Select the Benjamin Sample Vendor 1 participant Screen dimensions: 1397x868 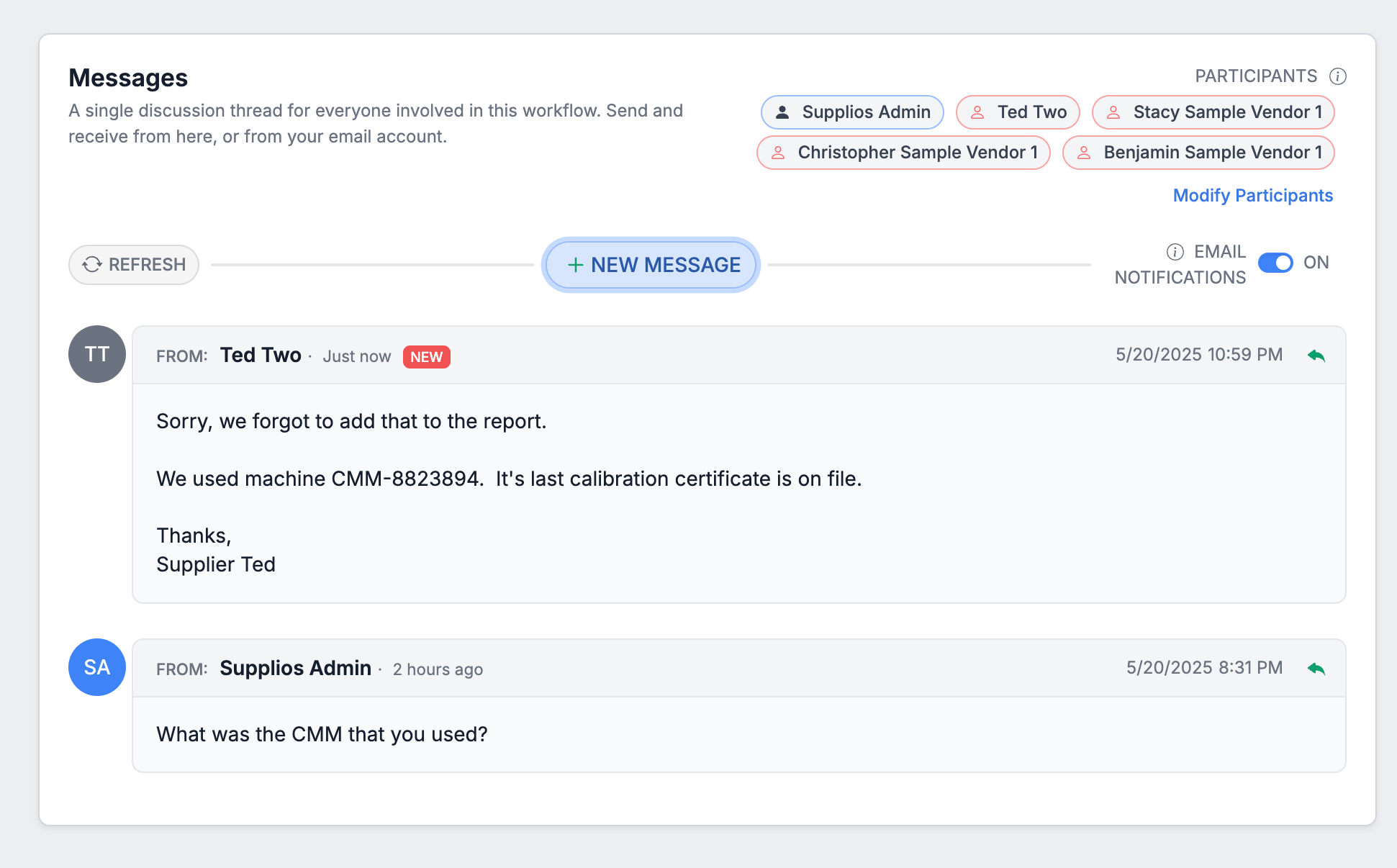1198,152
